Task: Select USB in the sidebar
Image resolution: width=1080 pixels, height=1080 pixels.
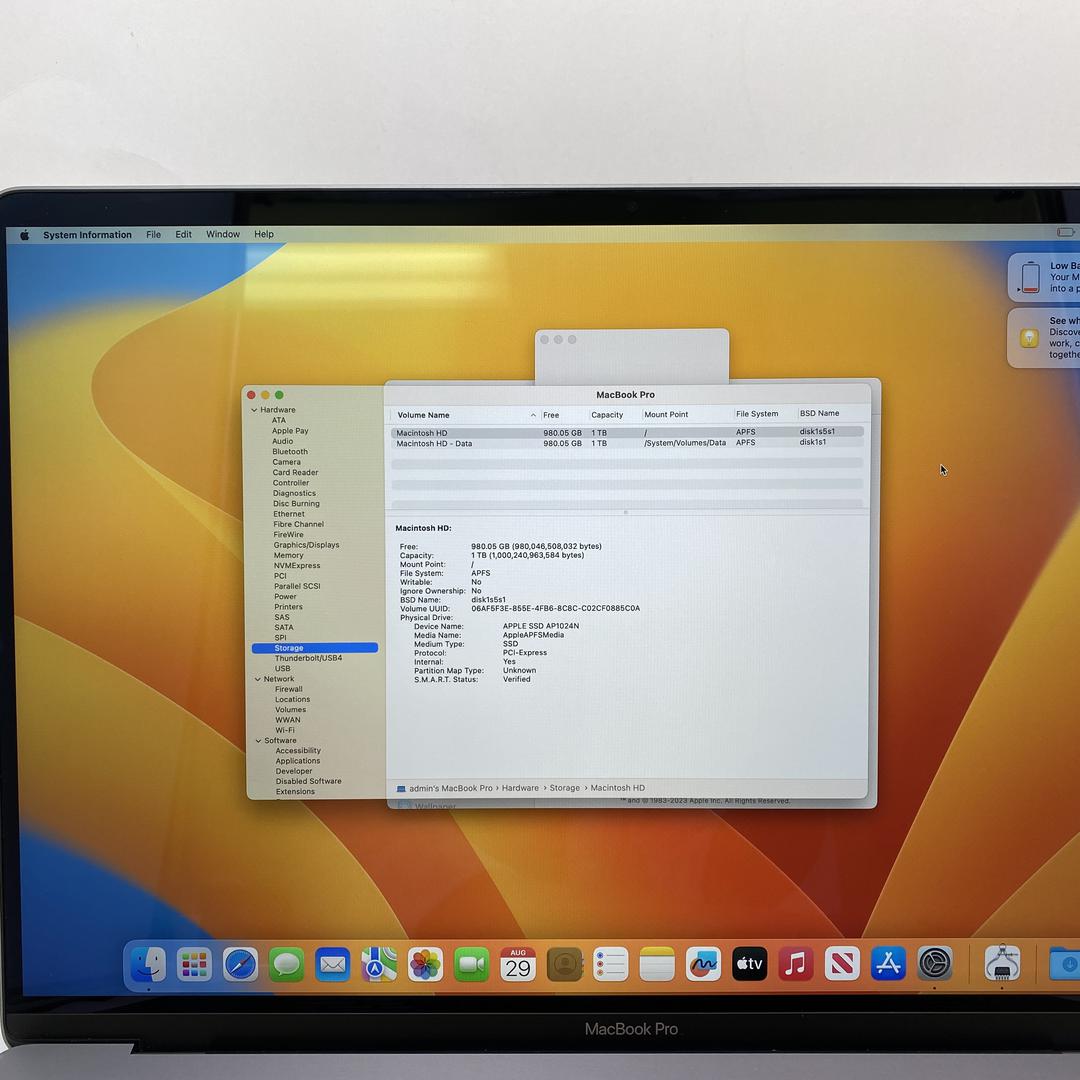Action: [x=282, y=669]
